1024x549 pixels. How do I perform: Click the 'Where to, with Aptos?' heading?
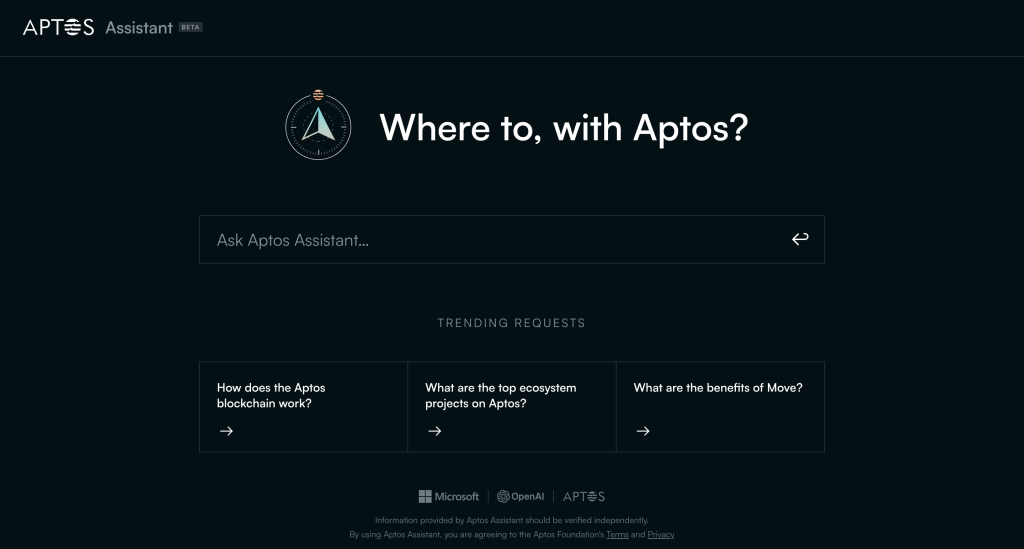(563, 128)
